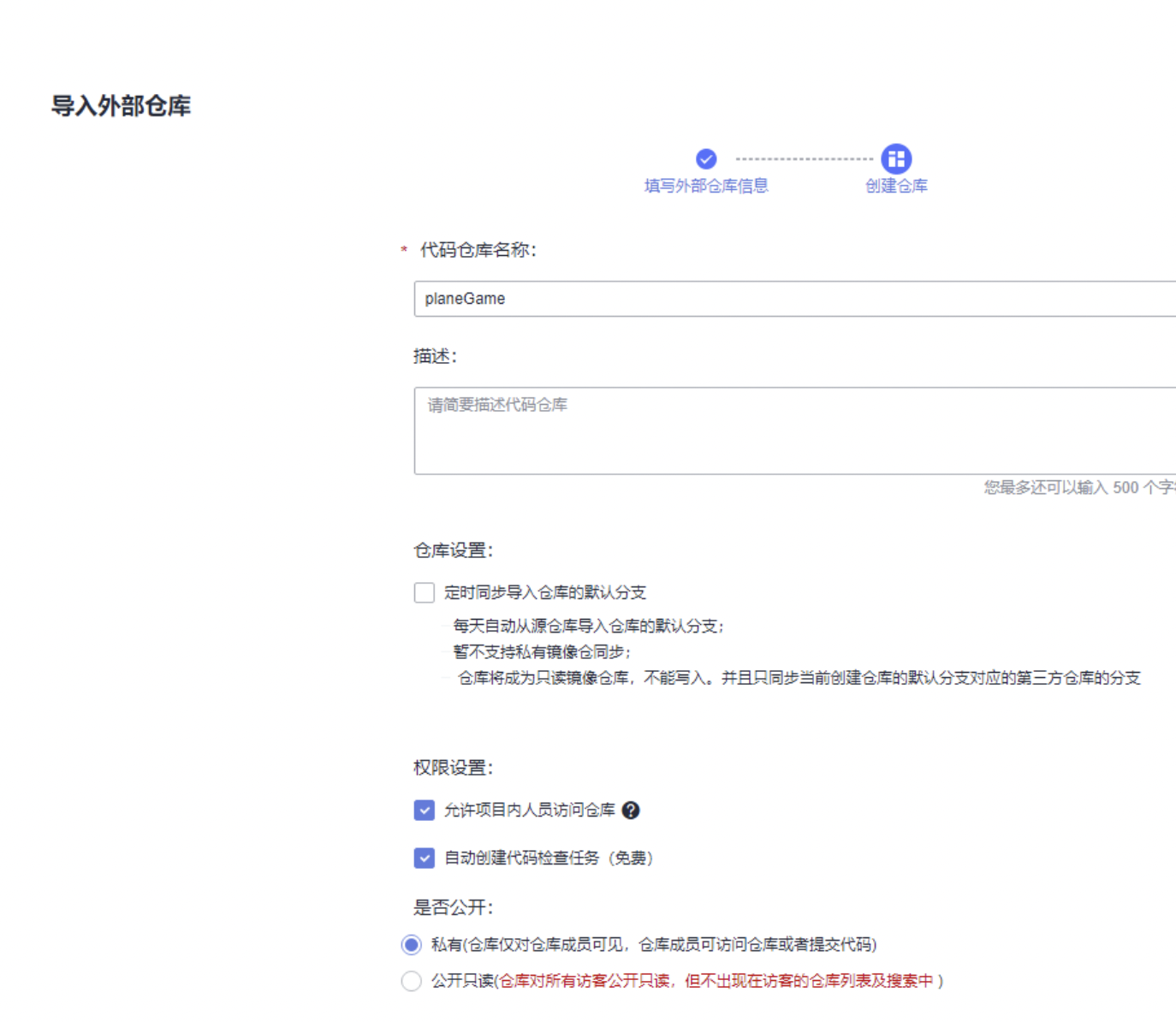Viewport: 1176px width, 1022px height.
Task: Click the 仓库将成为只读镜像仓库 note
Action: [799, 678]
